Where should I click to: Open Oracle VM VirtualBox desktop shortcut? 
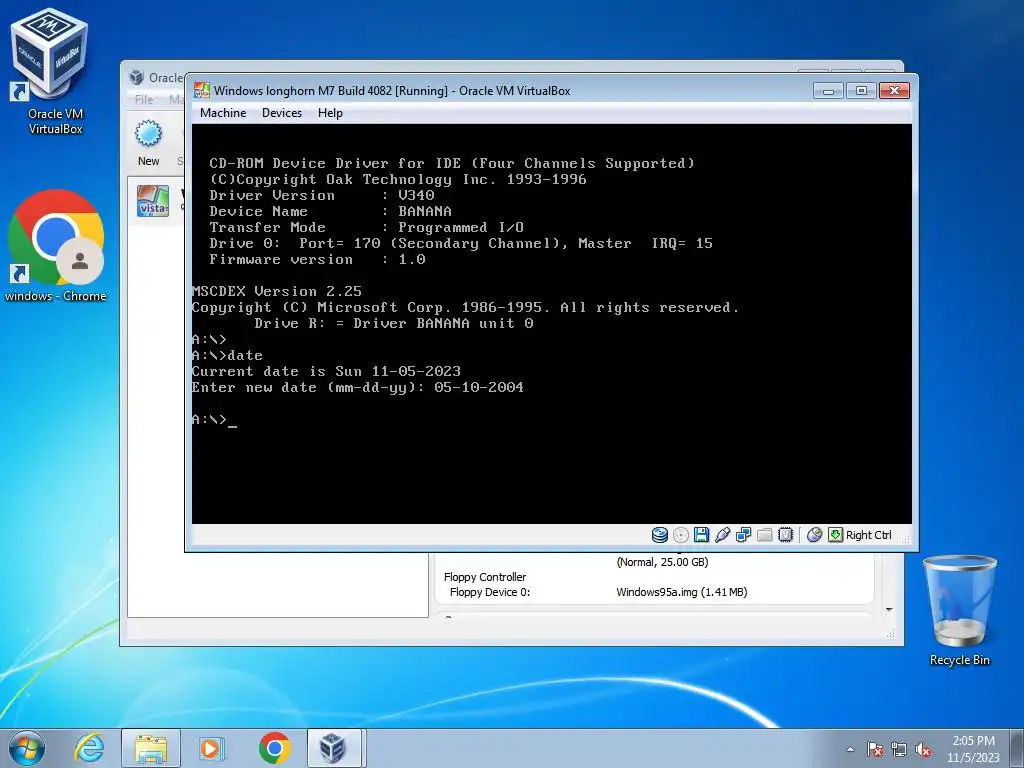(x=50, y=72)
